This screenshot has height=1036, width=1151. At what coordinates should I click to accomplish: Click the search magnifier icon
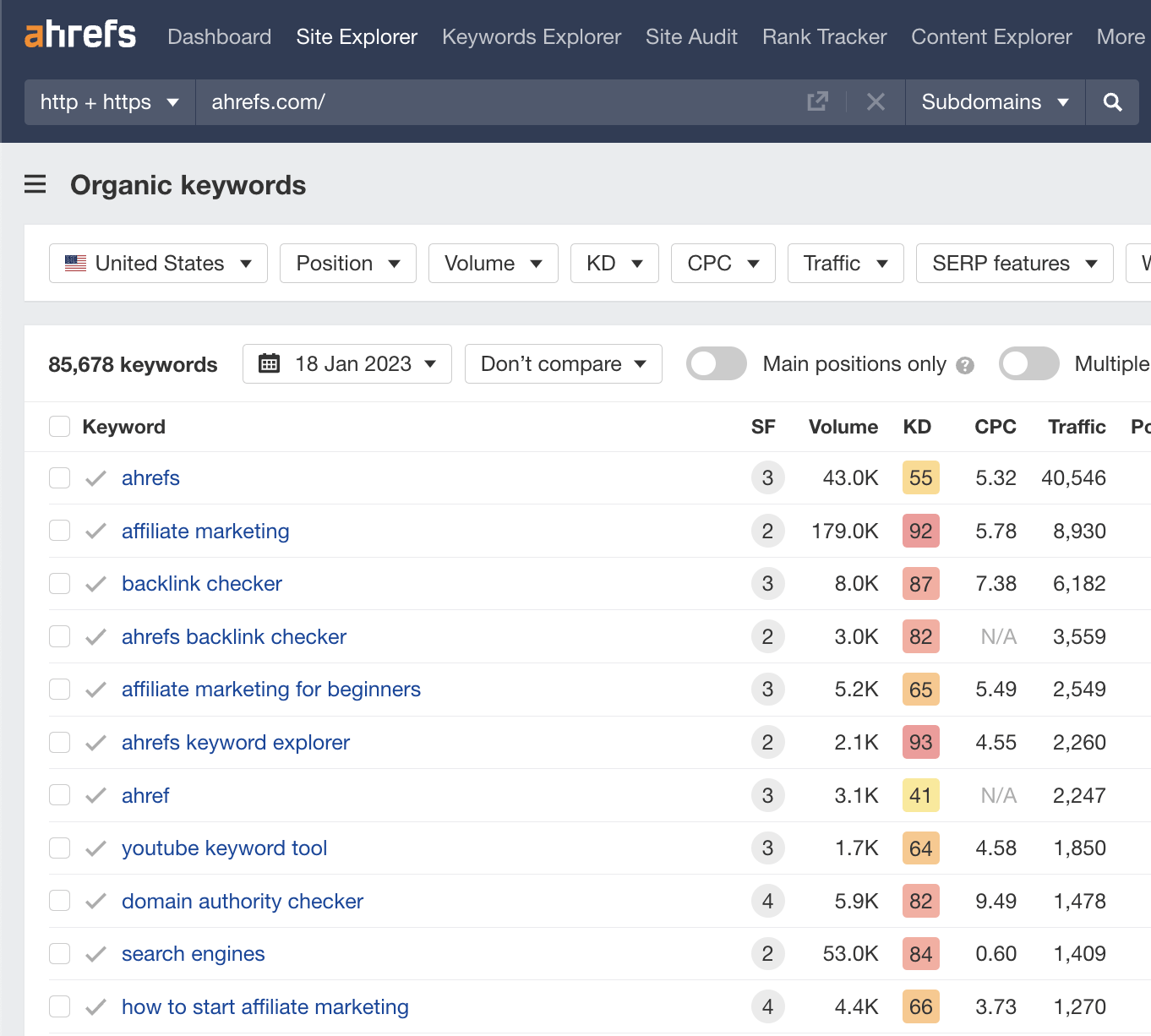point(1112,101)
